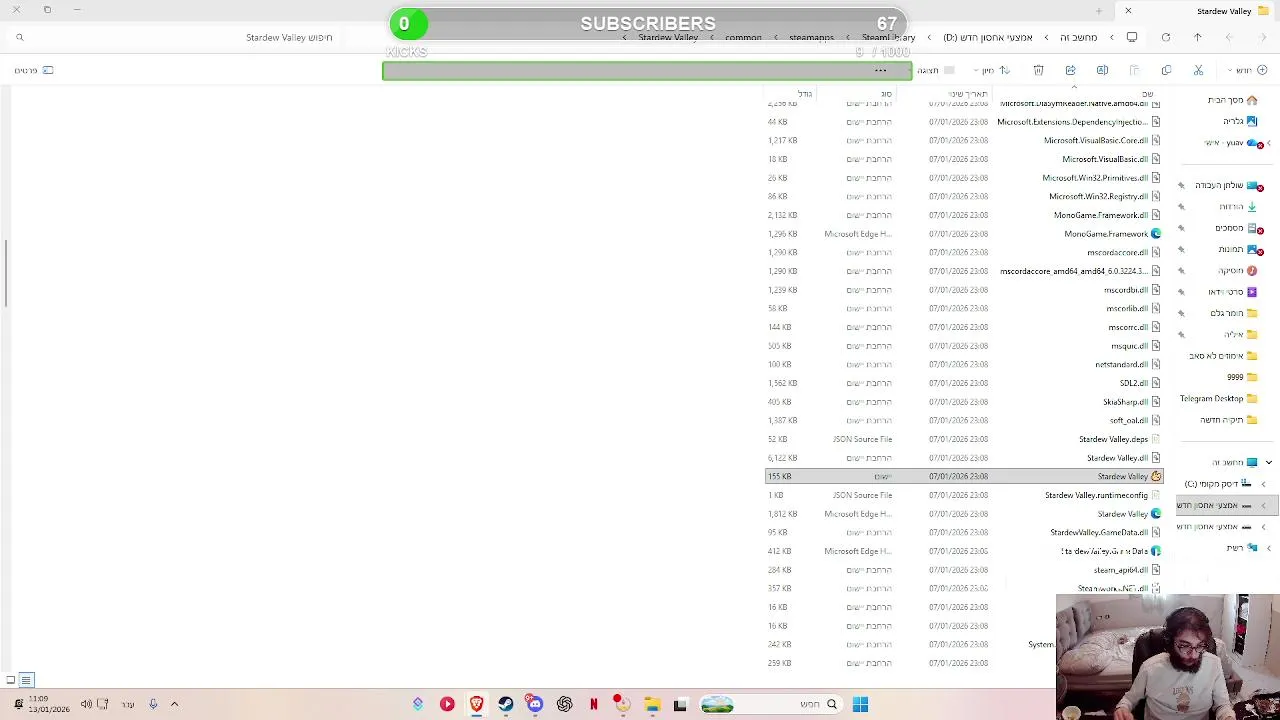The image size is (1280, 720).
Task: Open the Windows Start menu
Action: click(x=860, y=705)
